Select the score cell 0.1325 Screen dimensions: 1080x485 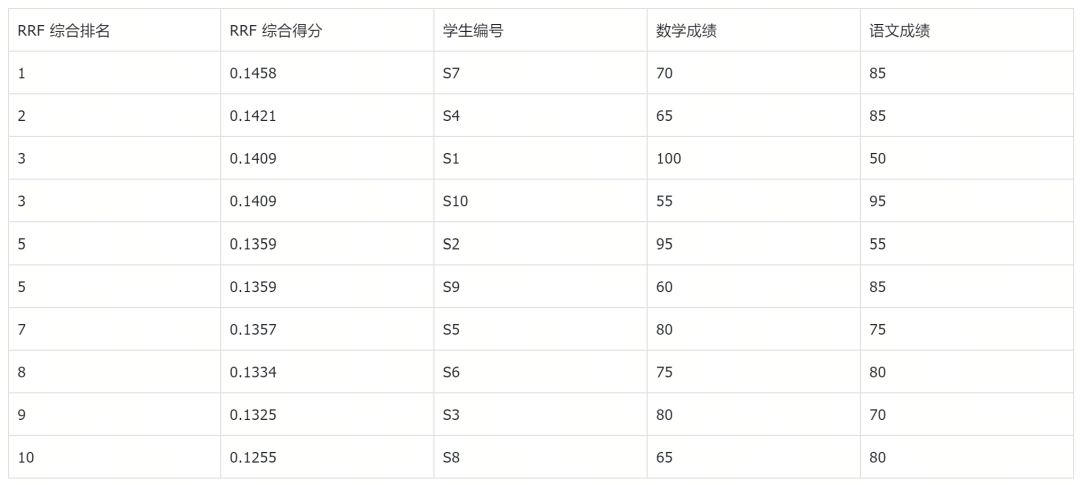[x=252, y=415]
